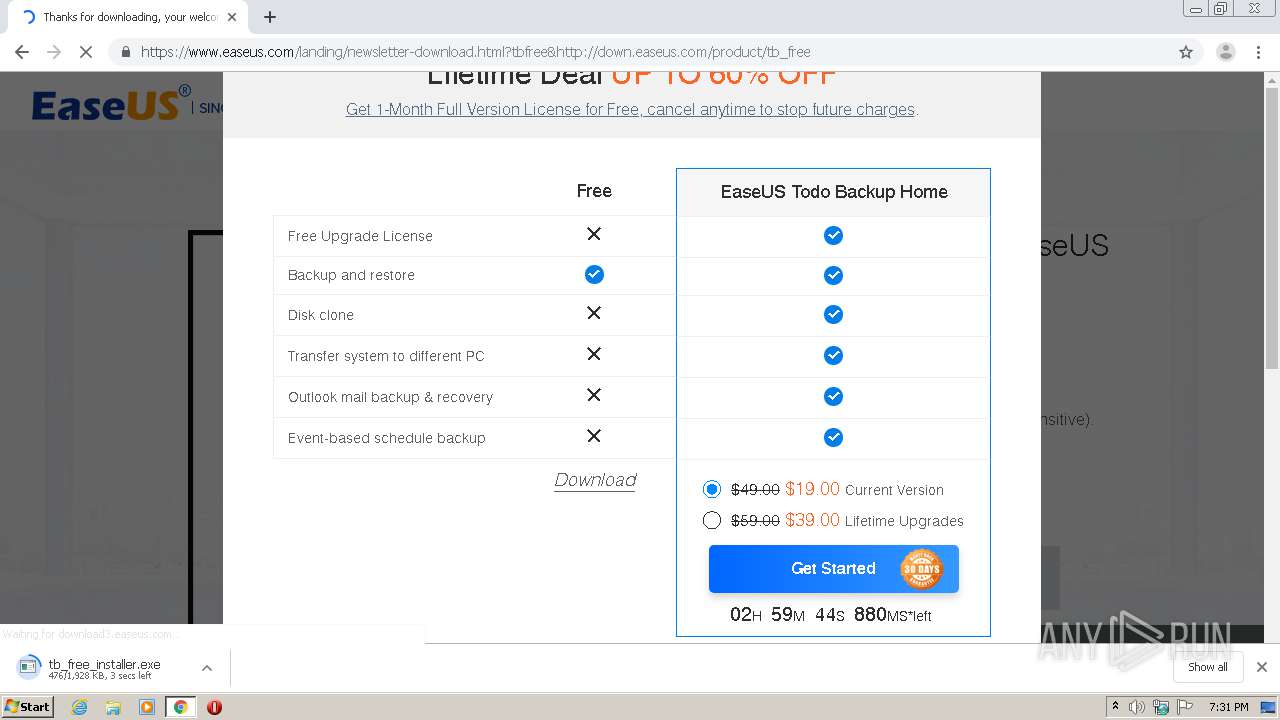The image size is (1280, 720).
Task: Click Free column X for Event-based schedule backup
Action: (x=594, y=436)
